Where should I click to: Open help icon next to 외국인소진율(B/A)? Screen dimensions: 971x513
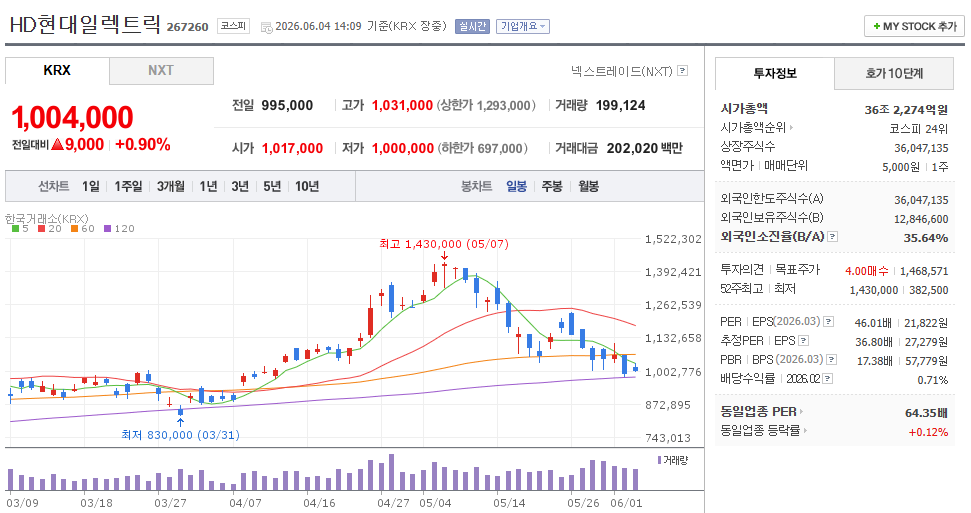pos(832,236)
